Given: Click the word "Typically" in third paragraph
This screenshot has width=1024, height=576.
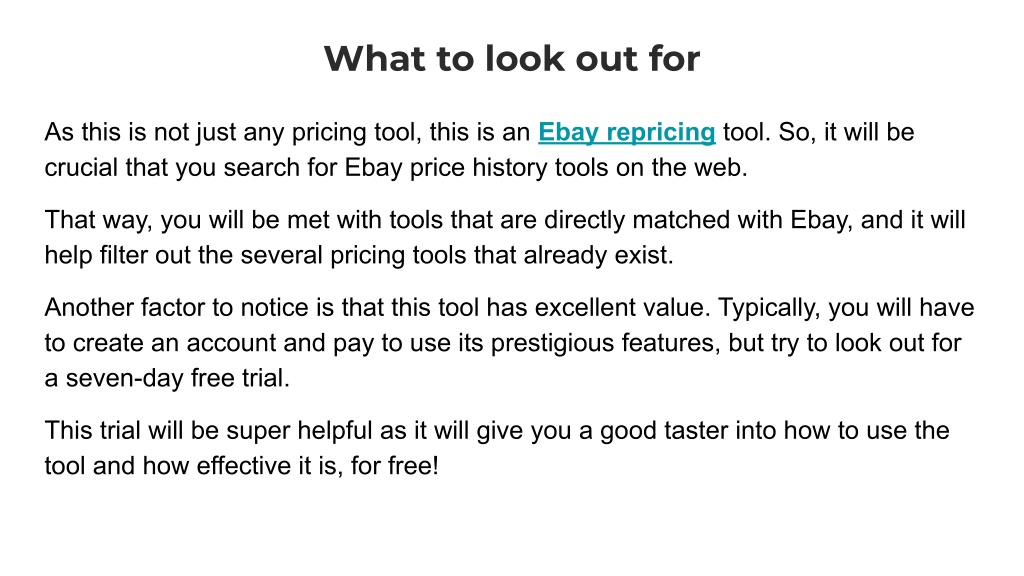Looking at the screenshot, I should pyautogui.click(x=768, y=308).
